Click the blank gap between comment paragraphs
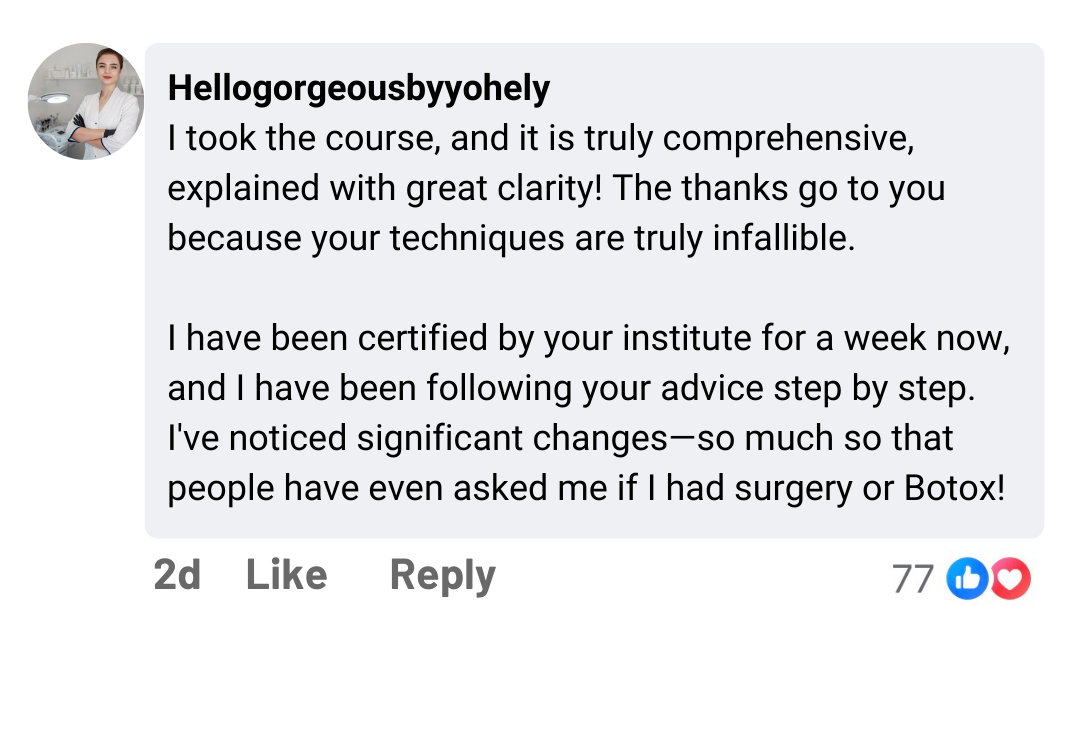Screen dimensions: 1080x747 click(590, 289)
